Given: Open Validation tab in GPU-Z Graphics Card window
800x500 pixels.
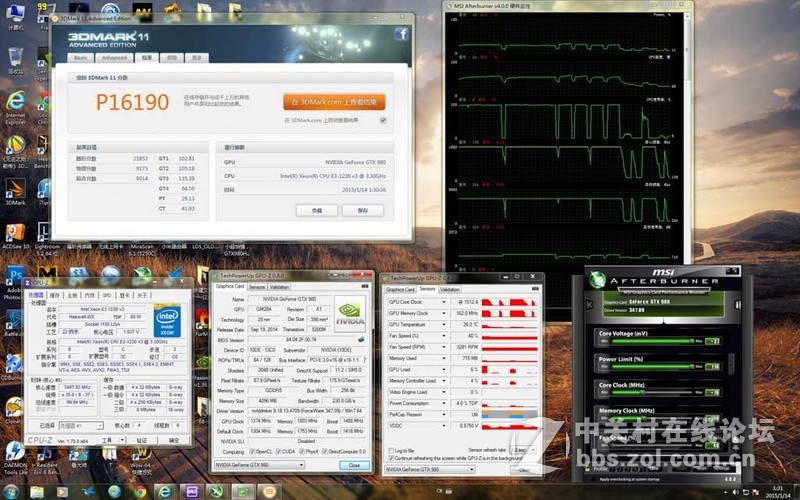Looking at the screenshot, I should pyautogui.click(x=279, y=287).
